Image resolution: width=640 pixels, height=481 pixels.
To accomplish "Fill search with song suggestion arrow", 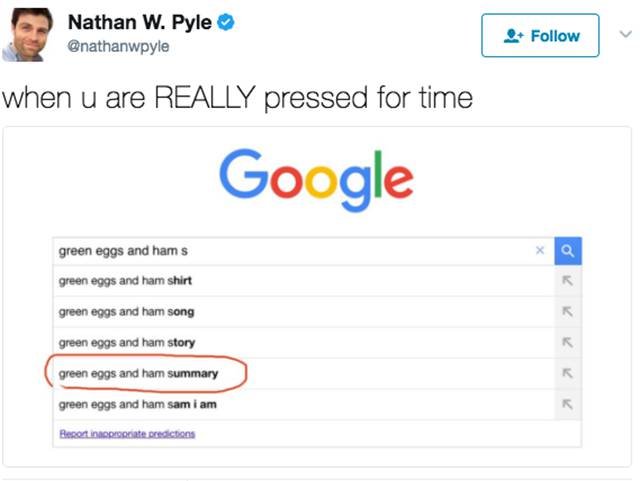I will 567,312.
